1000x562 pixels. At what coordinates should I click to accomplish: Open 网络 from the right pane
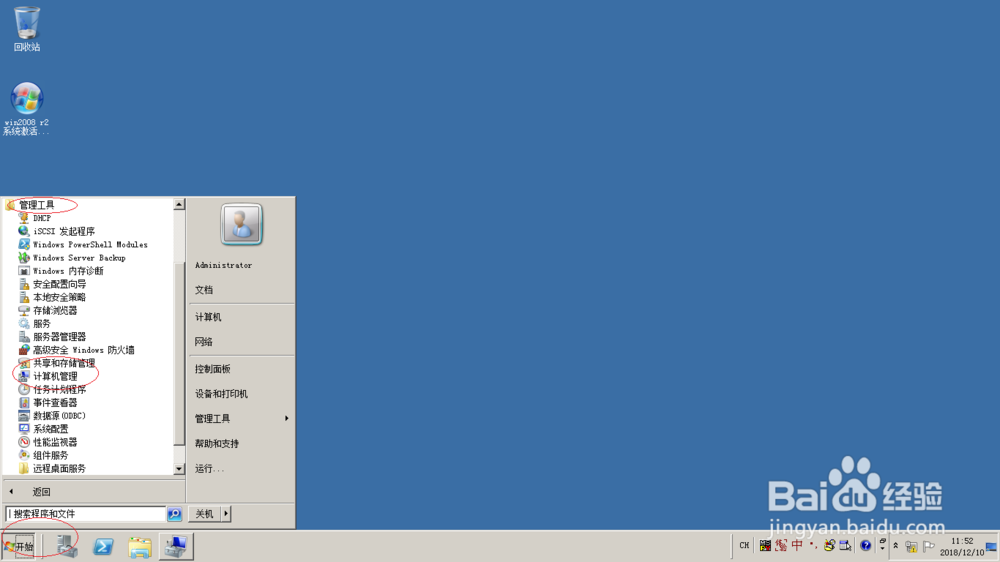tap(204, 342)
